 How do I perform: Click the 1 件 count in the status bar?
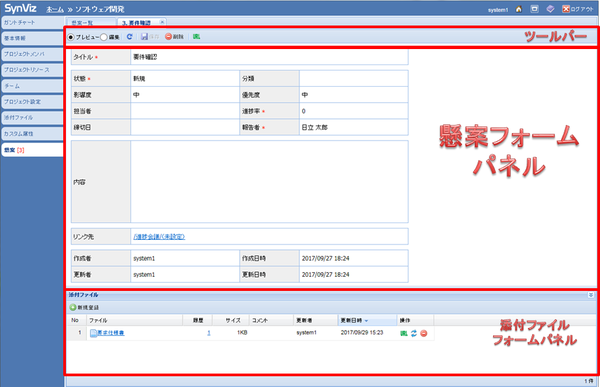tap(589, 381)
